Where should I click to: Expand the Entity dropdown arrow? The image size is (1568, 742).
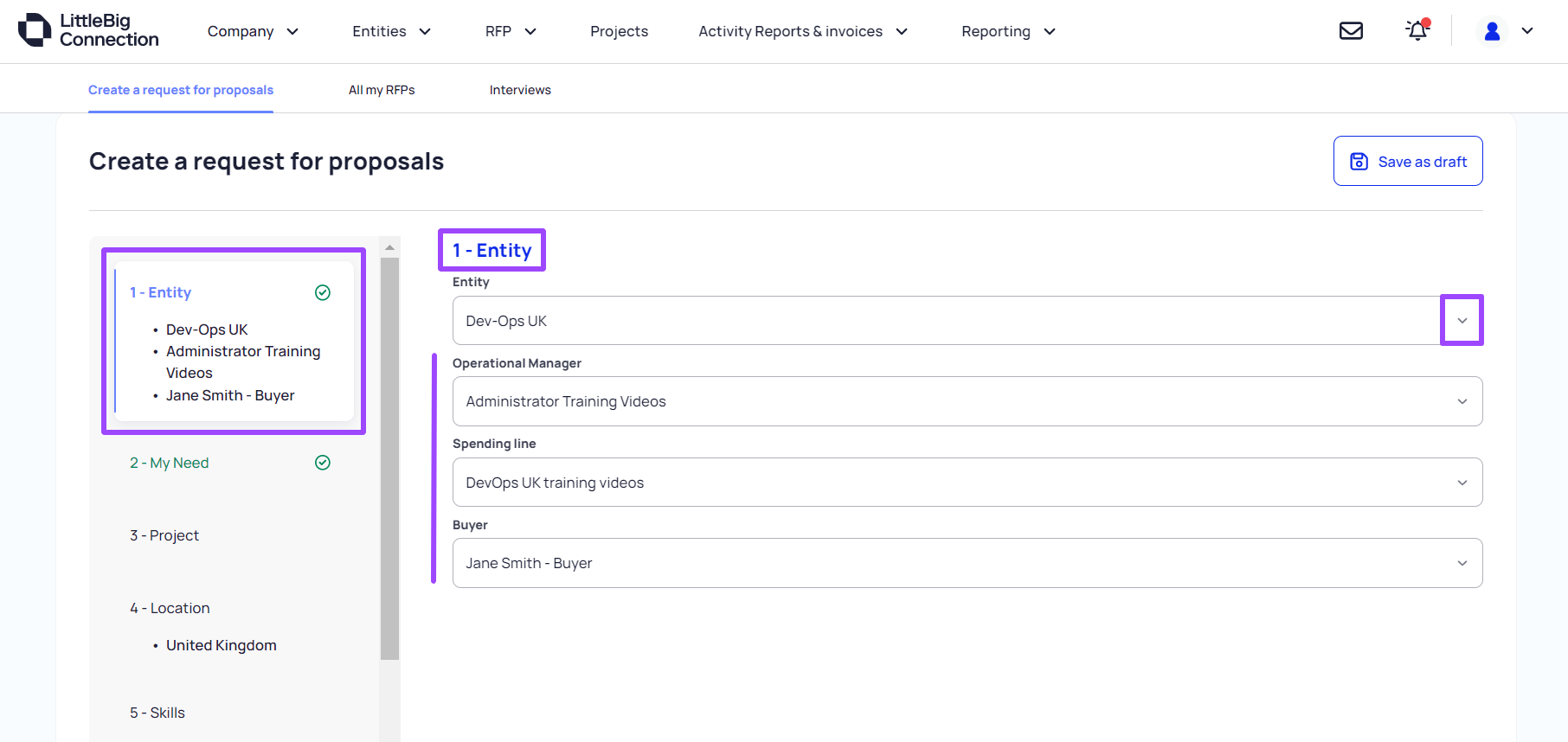coord(1462,321)
